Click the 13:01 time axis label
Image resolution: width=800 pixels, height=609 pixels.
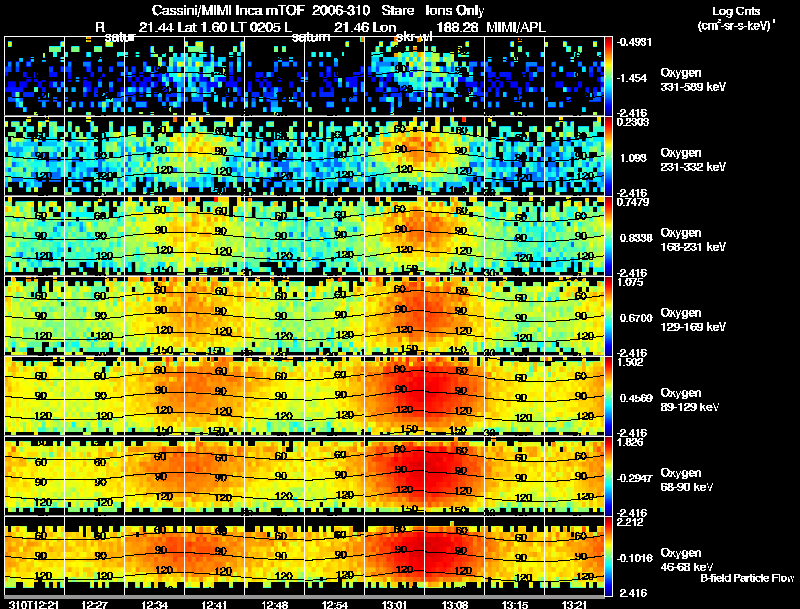[x=395, y=605]
